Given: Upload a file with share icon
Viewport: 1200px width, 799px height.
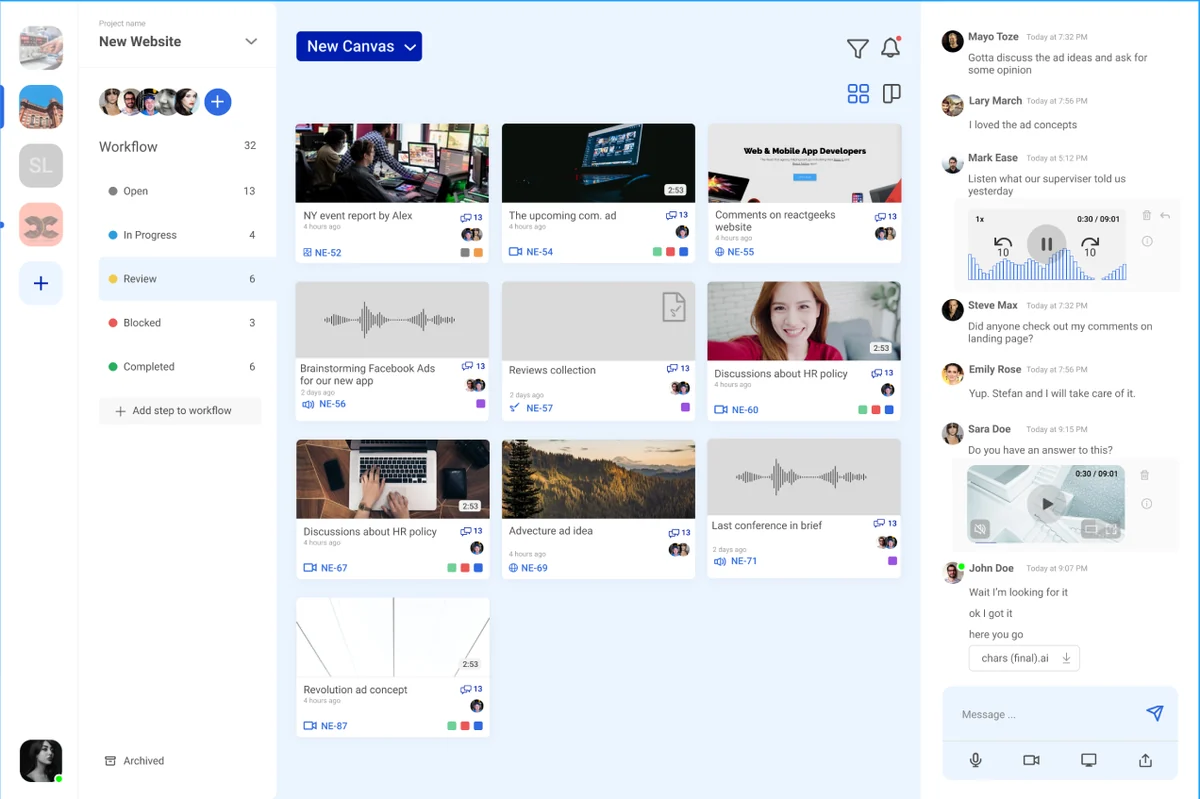Looking at the screenshot, I should pyautogui.click(x=1146, y=760).
